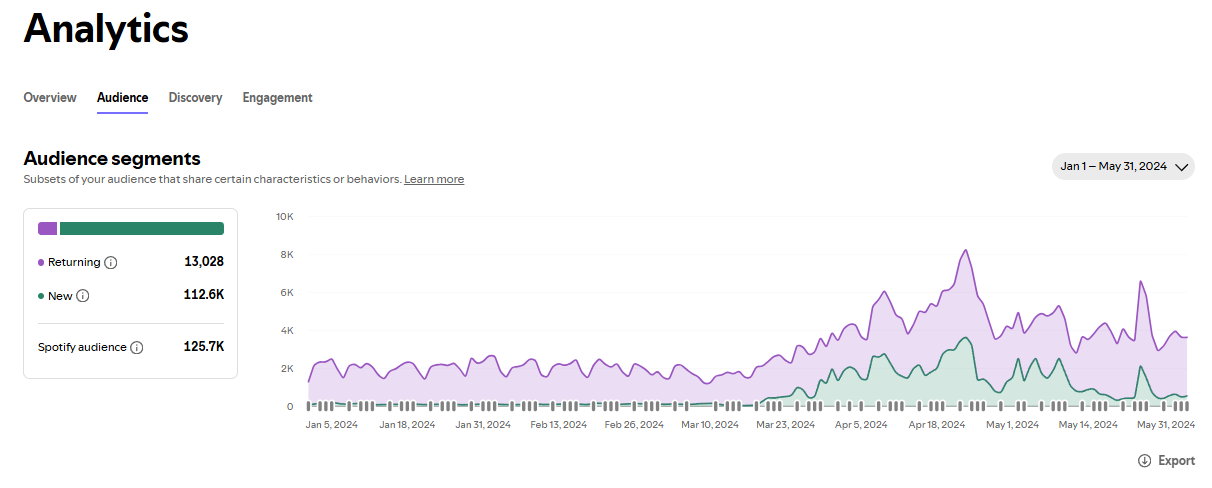Click the 8K y-axis label
The width and height of the screenshot is (1212, 488).
coord(287,255)
